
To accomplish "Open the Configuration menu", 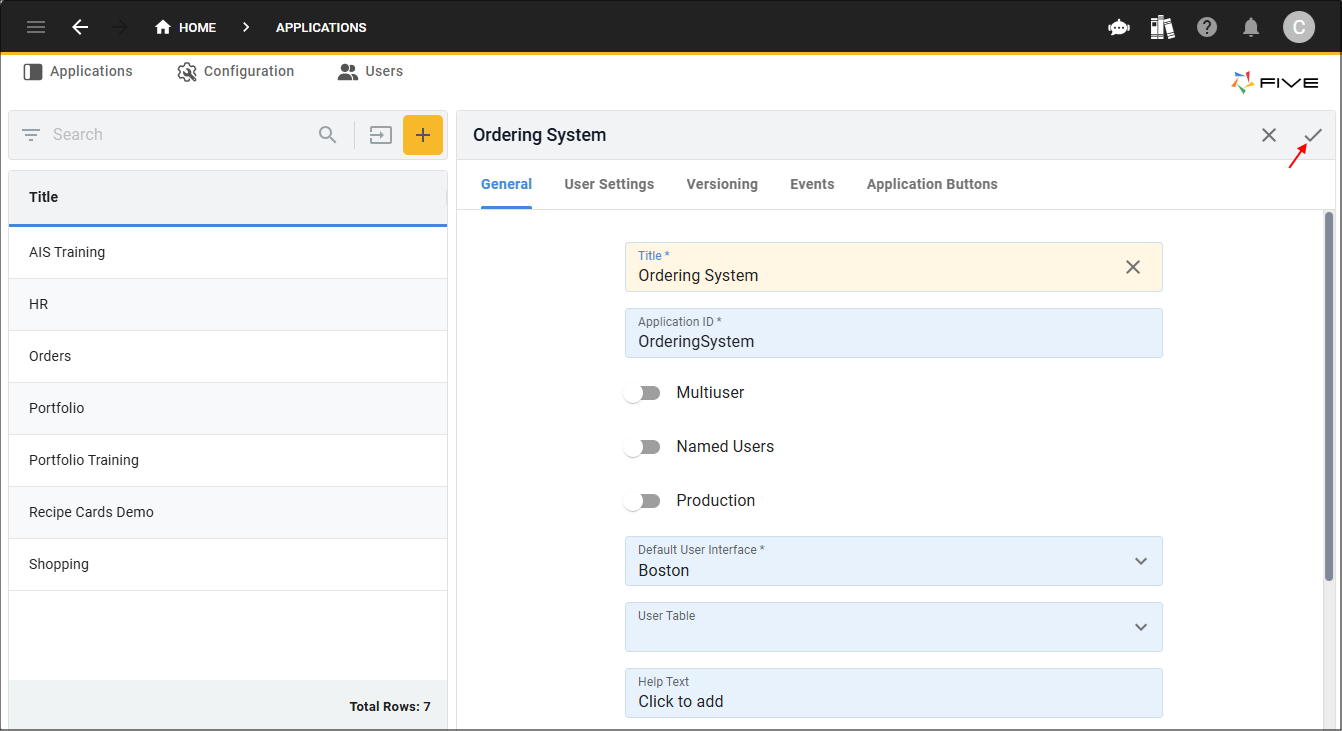I will point(236,72).
